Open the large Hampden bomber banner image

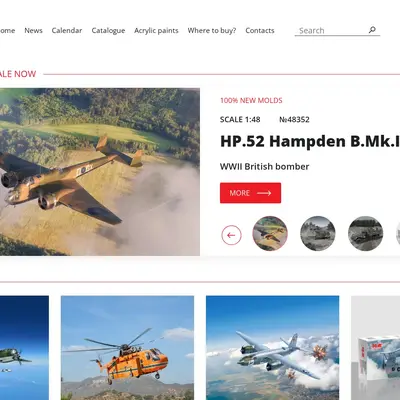100,172
